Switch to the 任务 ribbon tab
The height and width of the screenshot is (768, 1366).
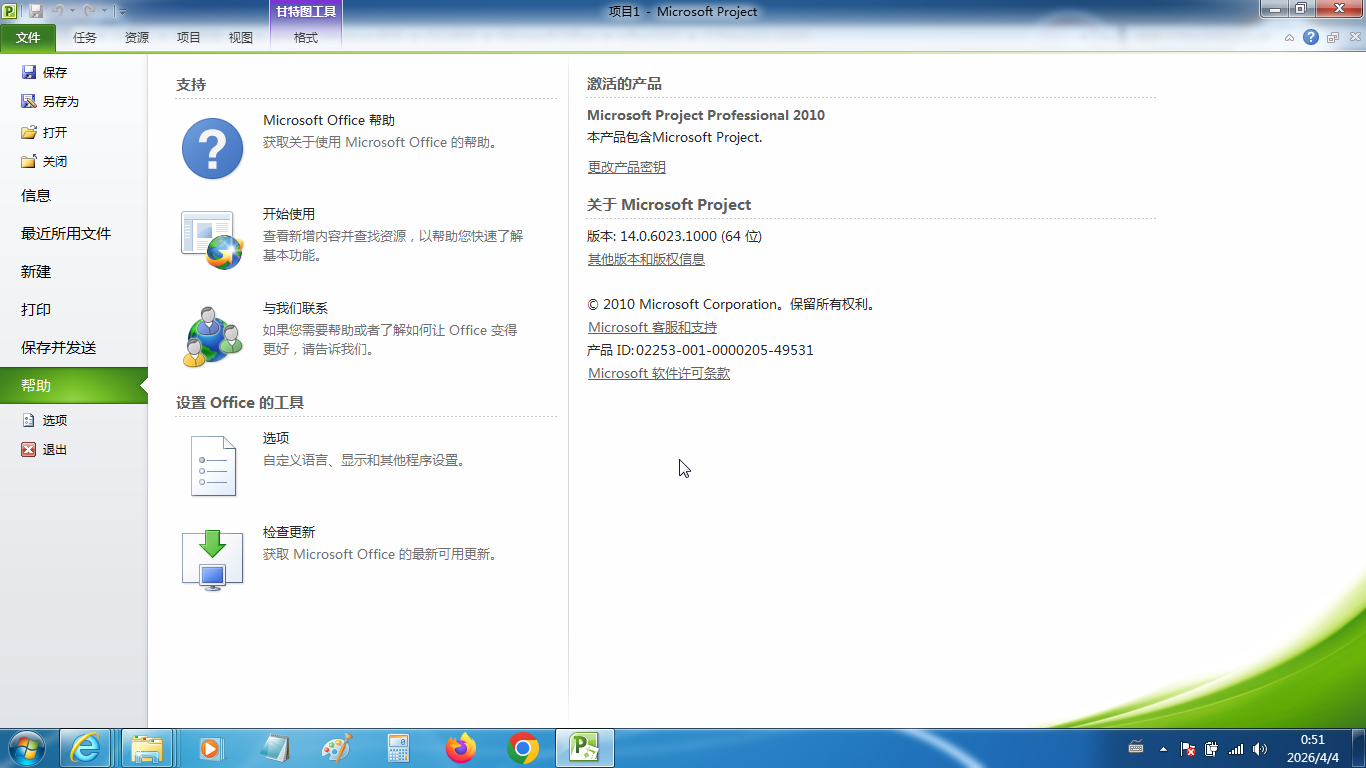coord(85,38)
